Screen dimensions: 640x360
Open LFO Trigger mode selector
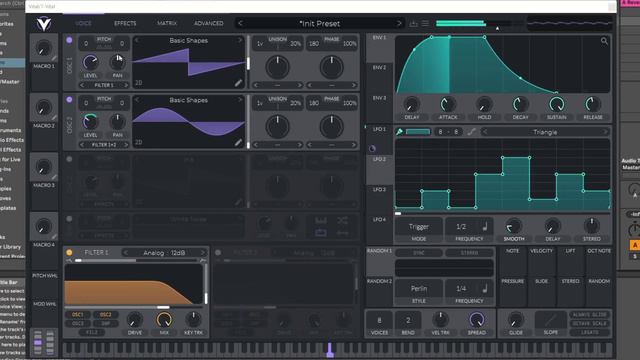click(419, 227)
